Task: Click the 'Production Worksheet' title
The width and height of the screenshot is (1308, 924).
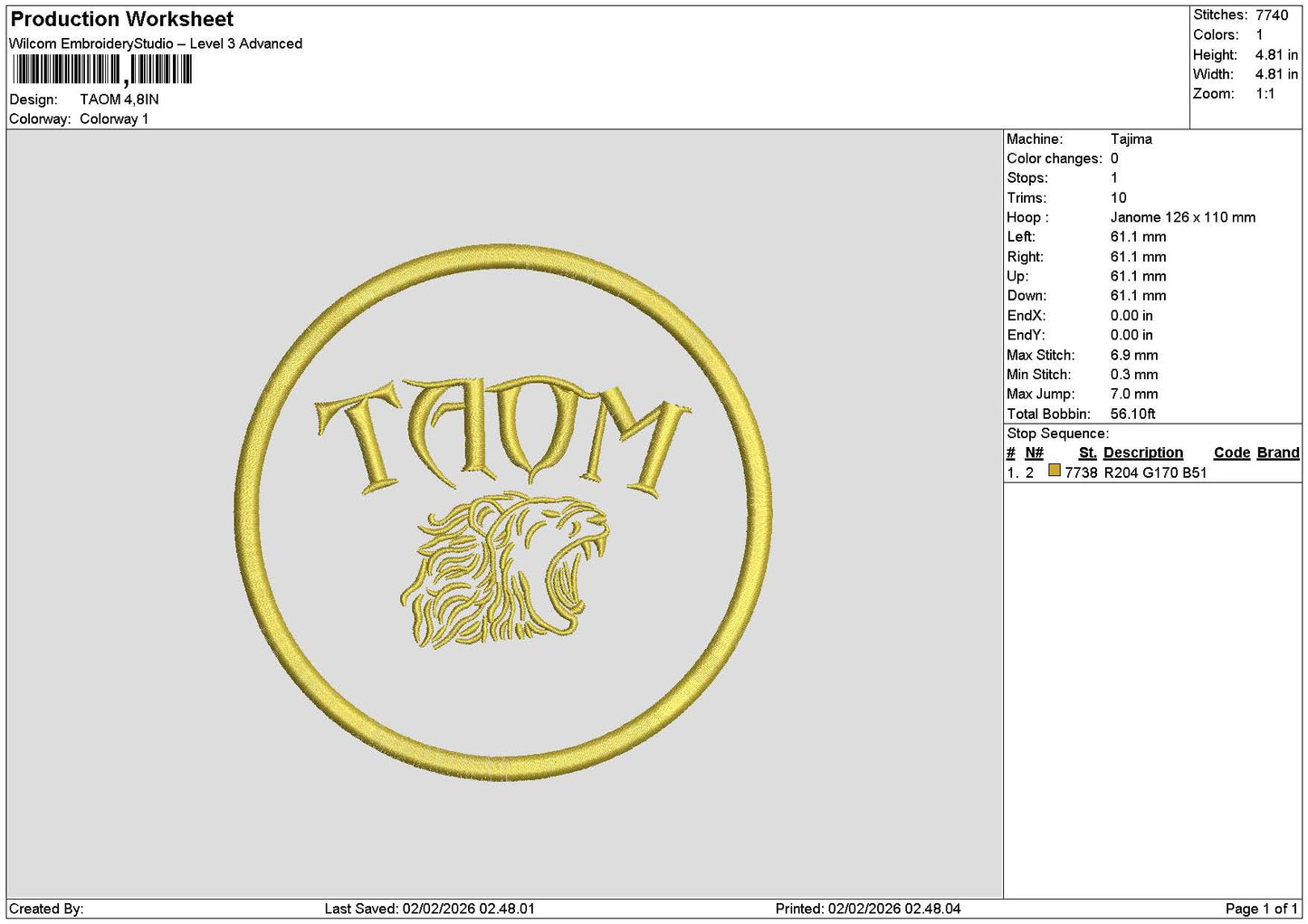Action: coord(122,19)
